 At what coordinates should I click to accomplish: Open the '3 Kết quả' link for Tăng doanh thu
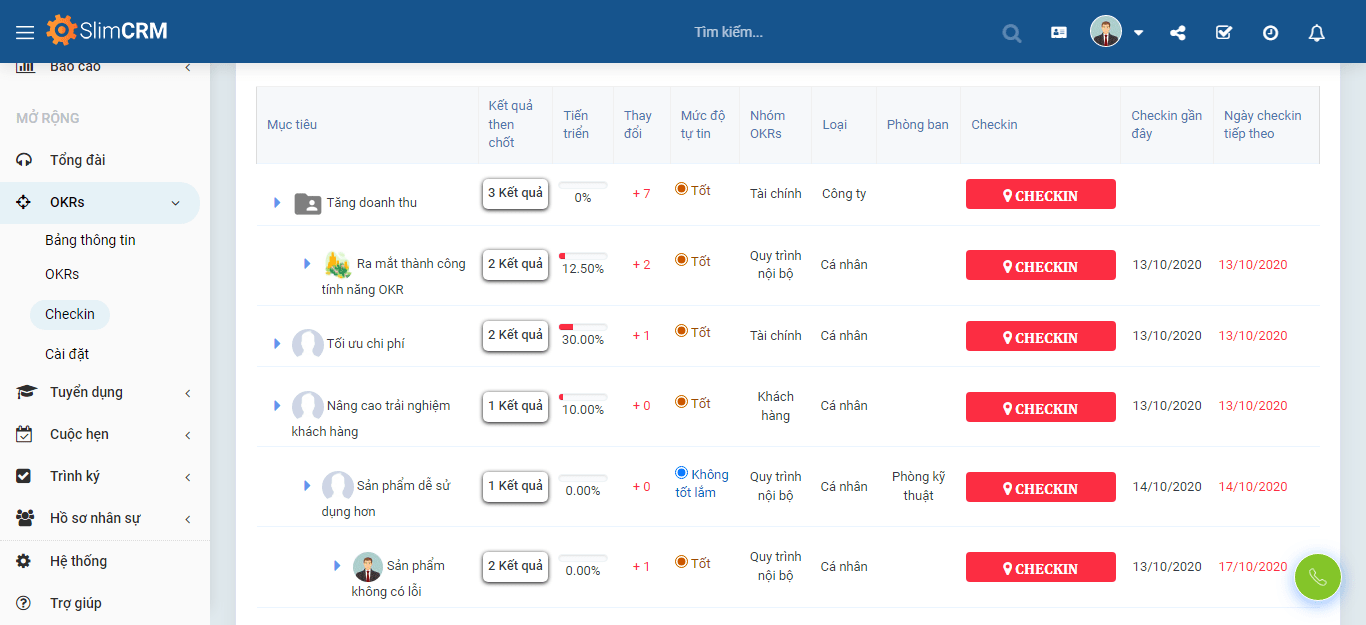pos(515,193)
